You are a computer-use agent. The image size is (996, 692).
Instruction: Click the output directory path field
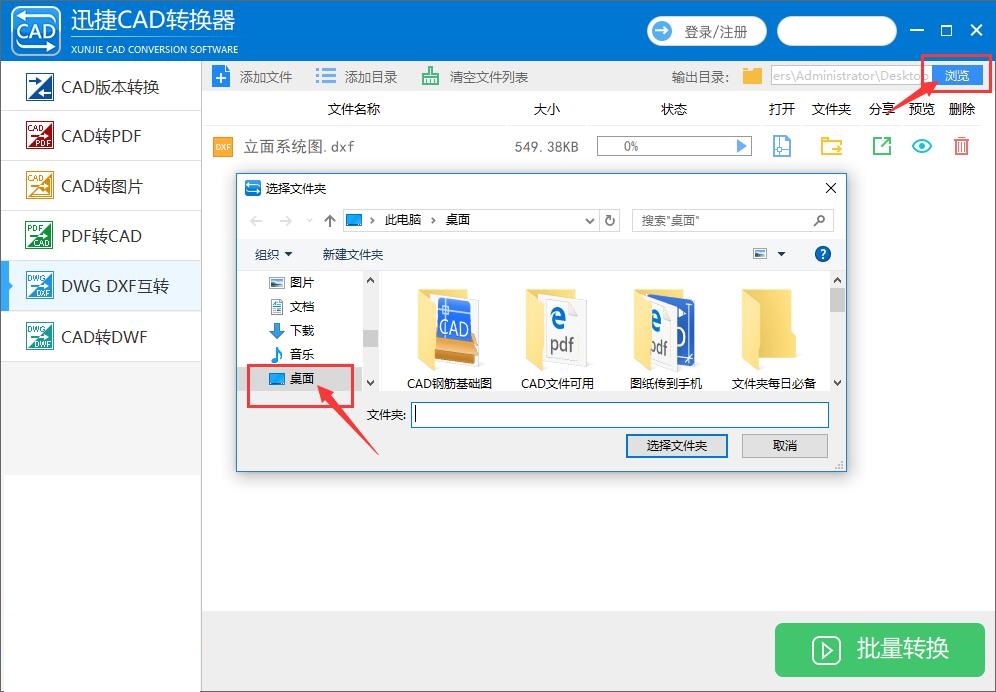pyautogui.click(x=851, y=76)
